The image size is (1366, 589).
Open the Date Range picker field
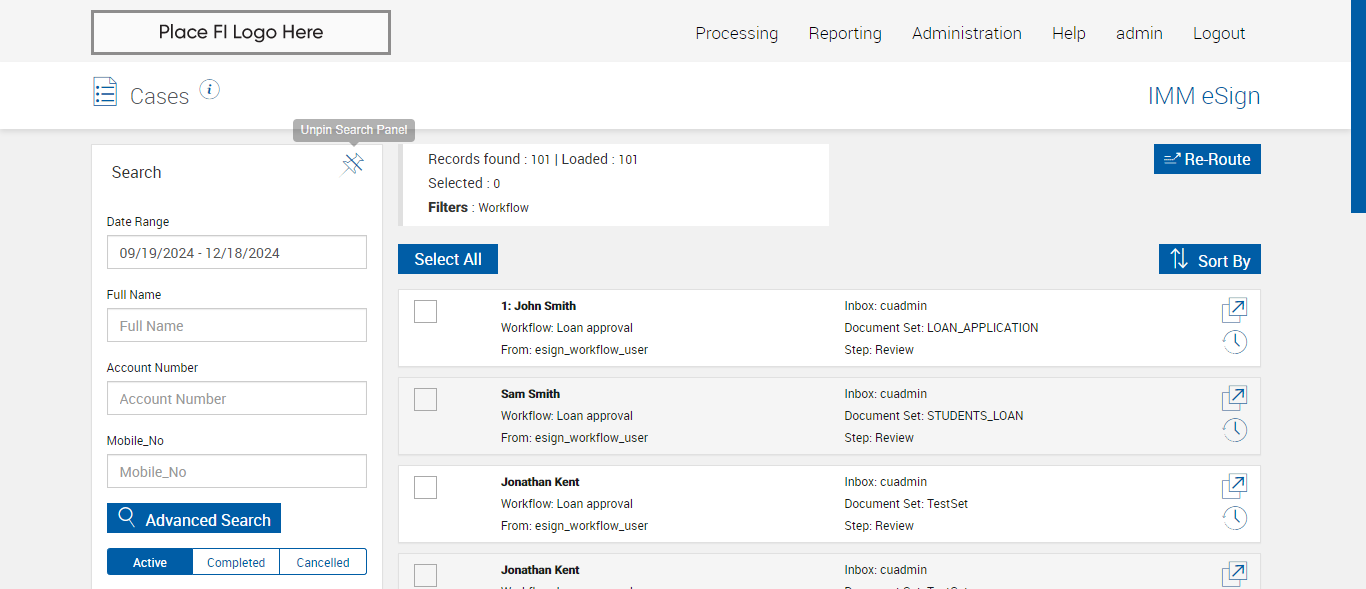click(x=237, y=253)
